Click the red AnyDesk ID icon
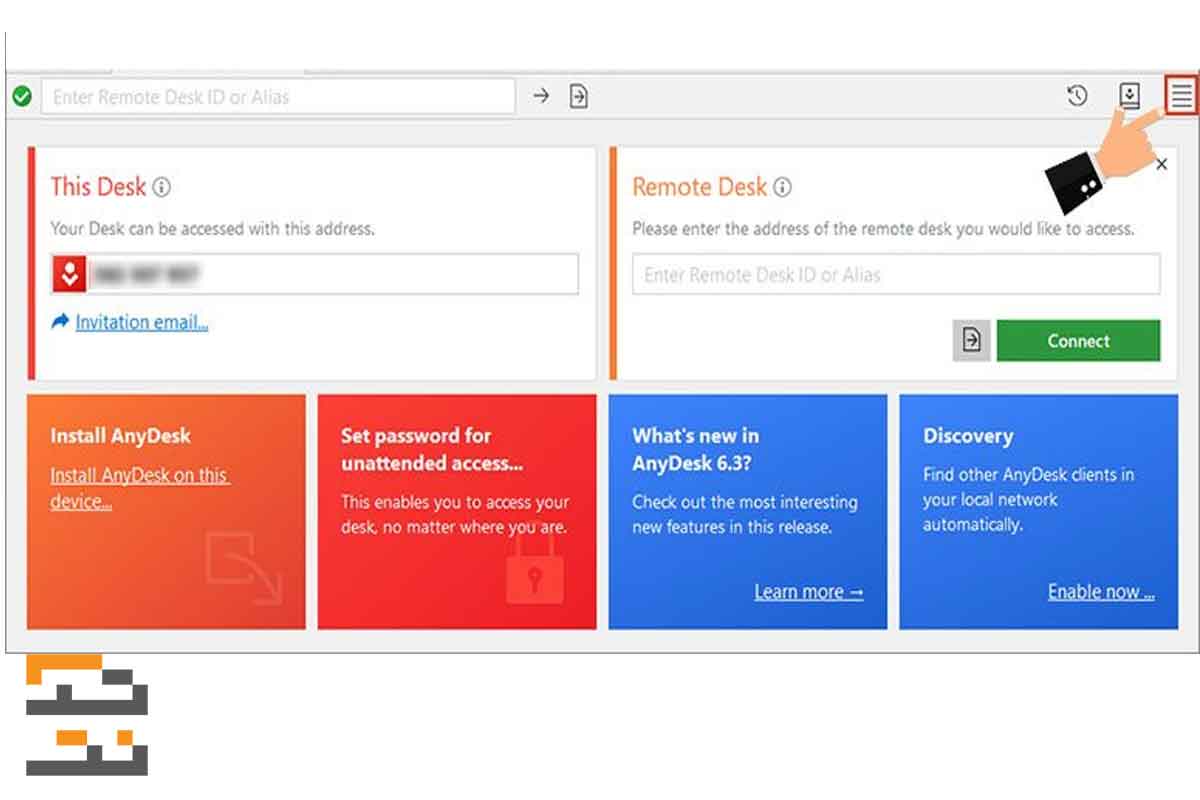This screenshot has width=1200, height=800. click(69, 274)
